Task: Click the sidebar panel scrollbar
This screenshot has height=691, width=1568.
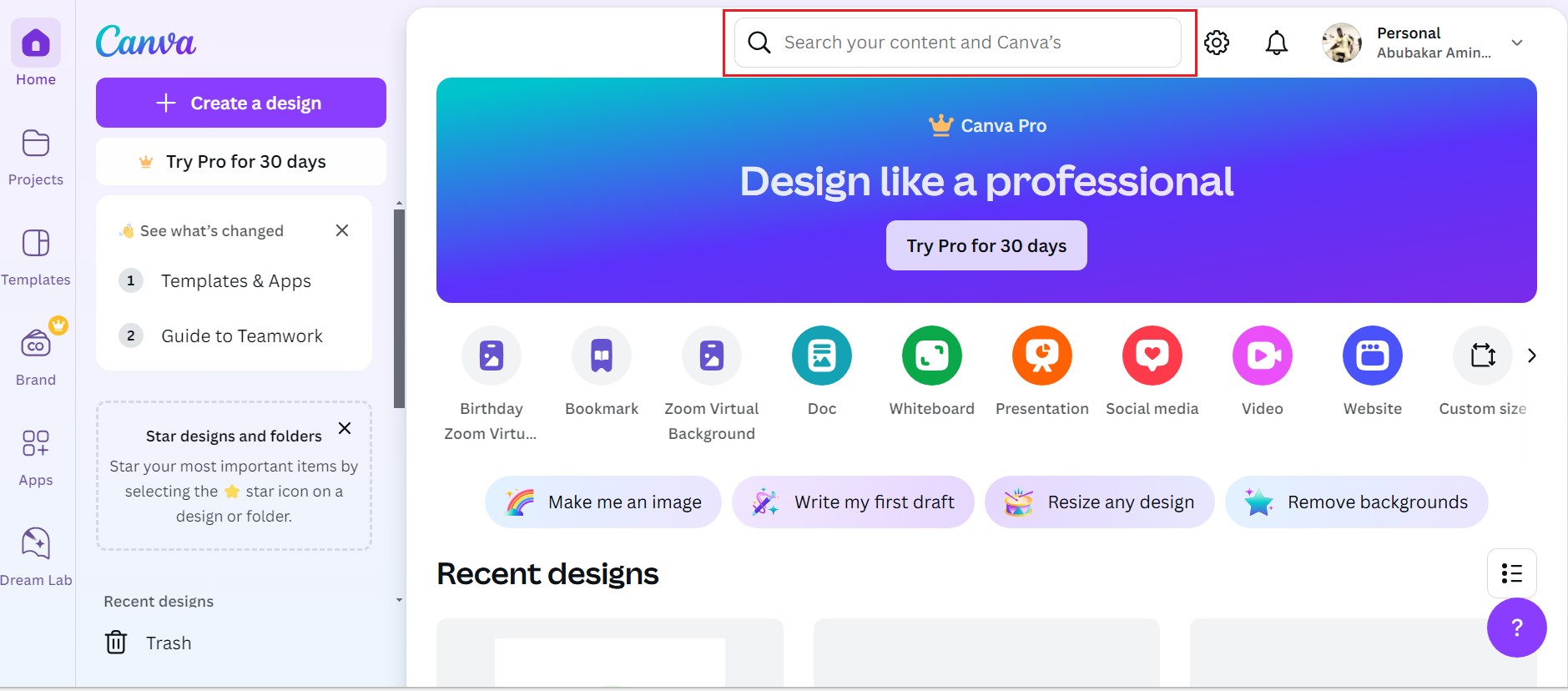Action: tap(399, 309)
